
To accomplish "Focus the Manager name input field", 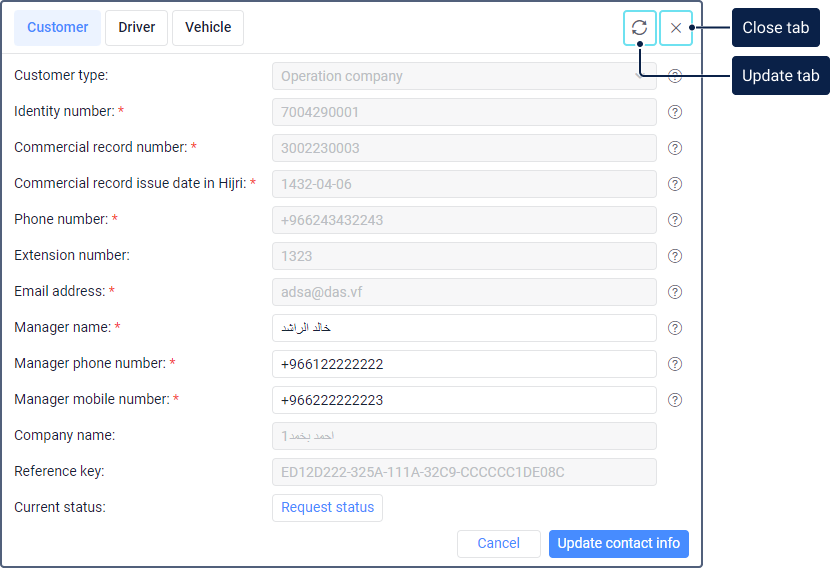I will [x=464, y=328].
